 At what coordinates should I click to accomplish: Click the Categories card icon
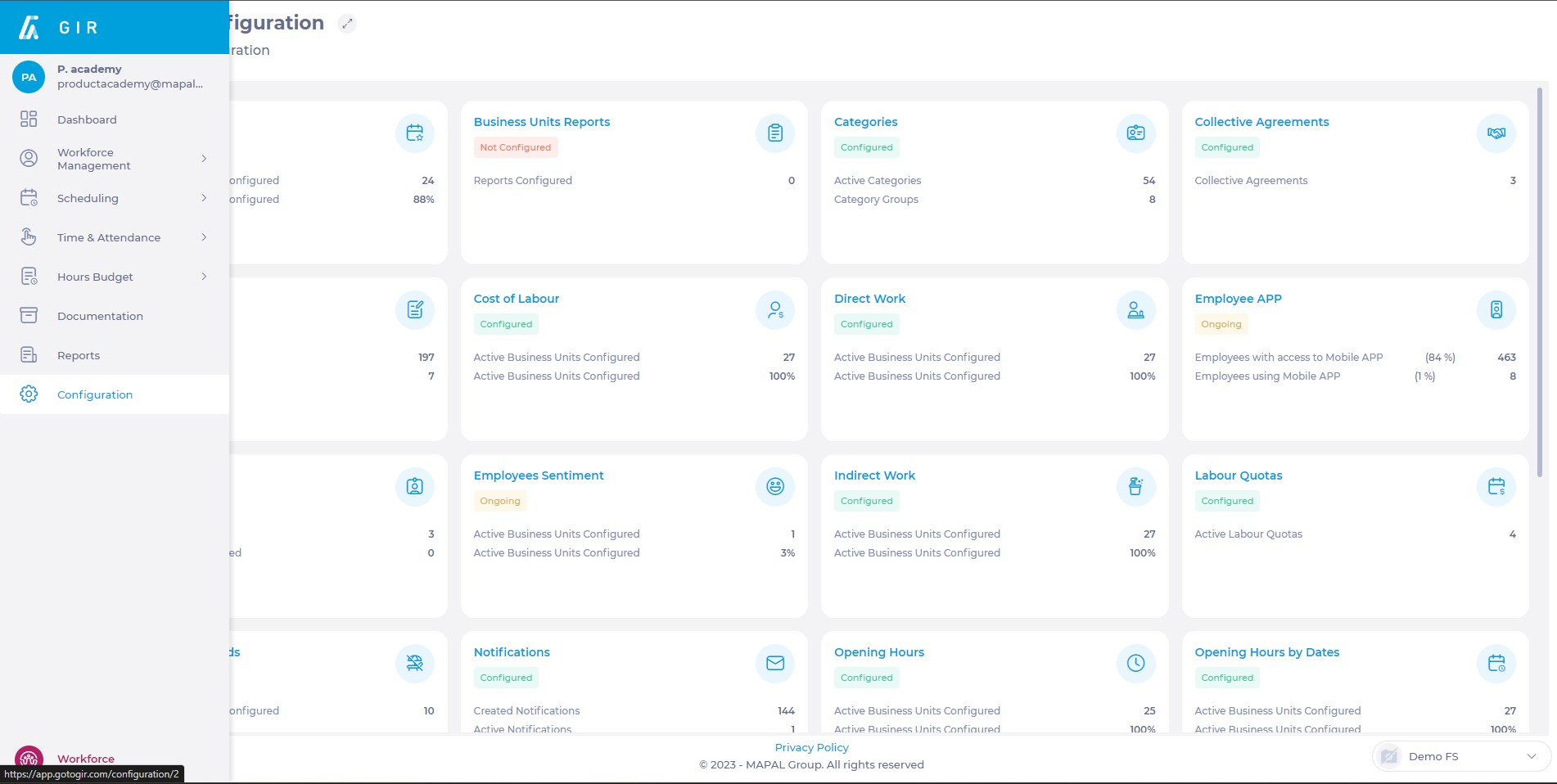[x=1135, y=133]
